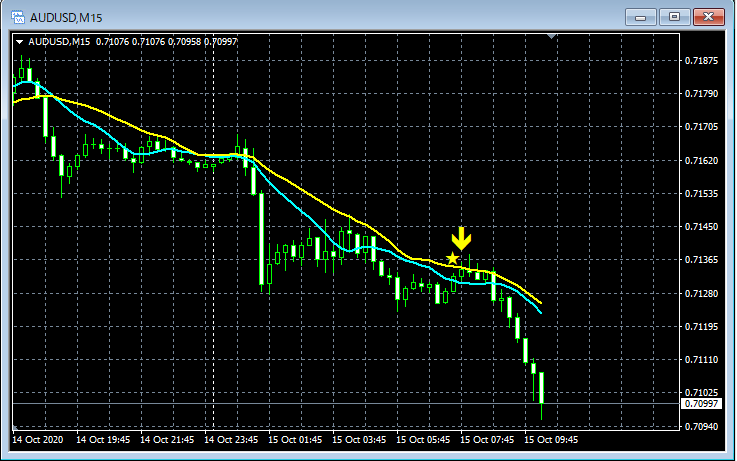Click the 15 Oct 05:45 time label
The image size is (737, 461).
(x=423, y=440)
